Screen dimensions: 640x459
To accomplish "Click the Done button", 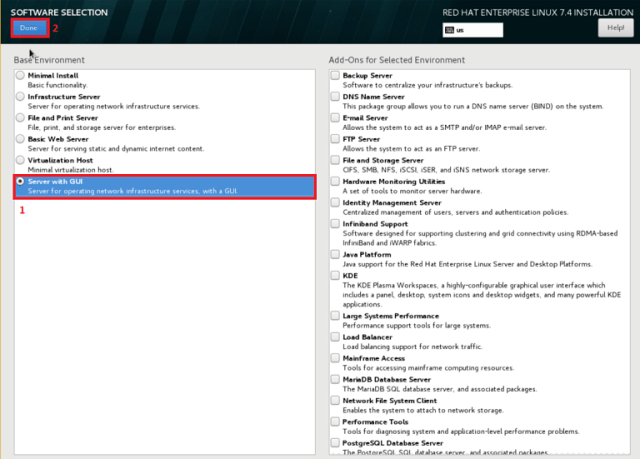I will 29,28.
